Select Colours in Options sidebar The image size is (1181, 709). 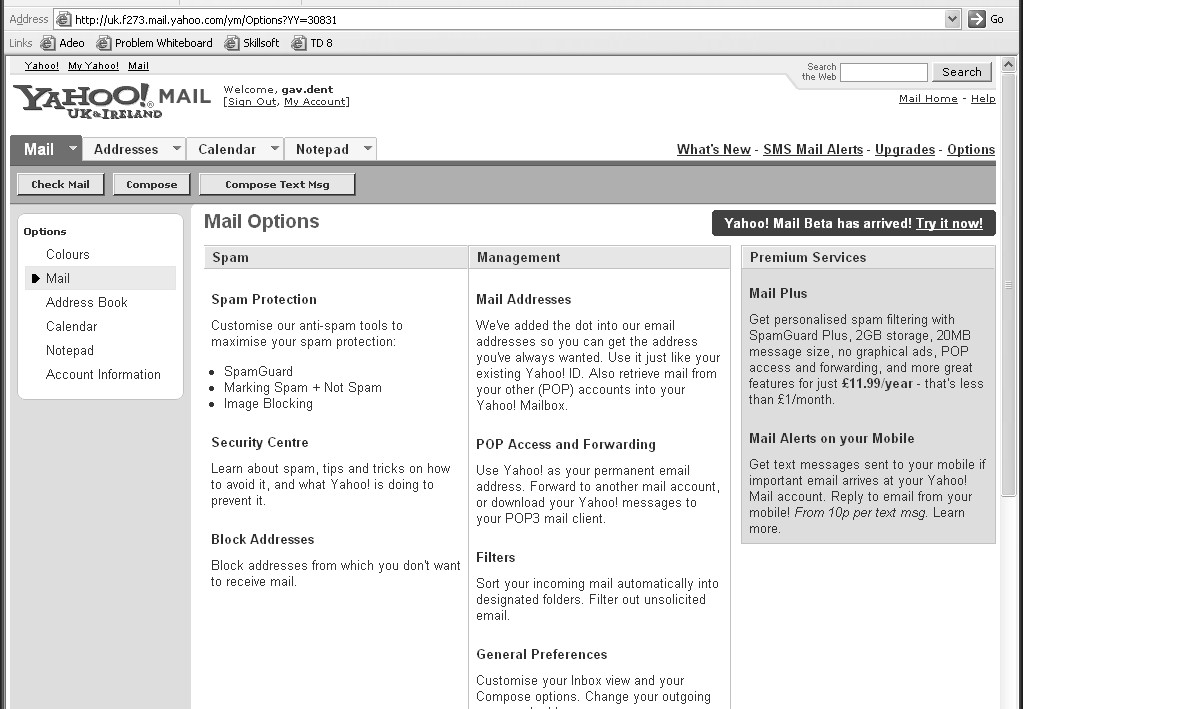(x=68, y=255)
